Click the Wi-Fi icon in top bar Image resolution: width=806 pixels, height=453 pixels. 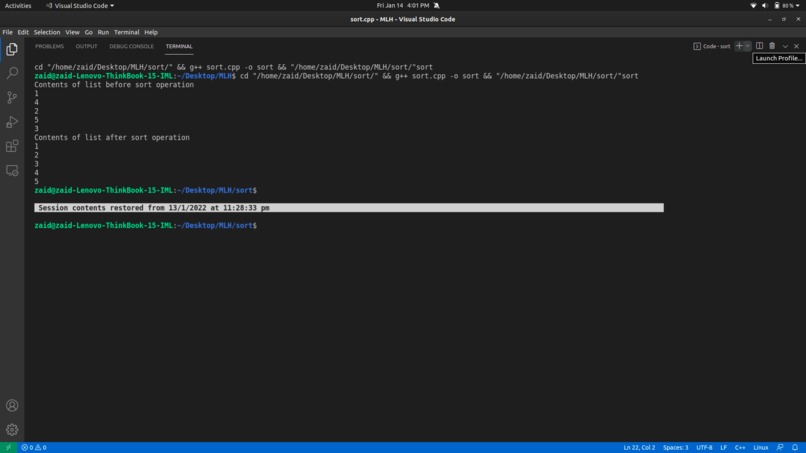click(x=753, y=6)
